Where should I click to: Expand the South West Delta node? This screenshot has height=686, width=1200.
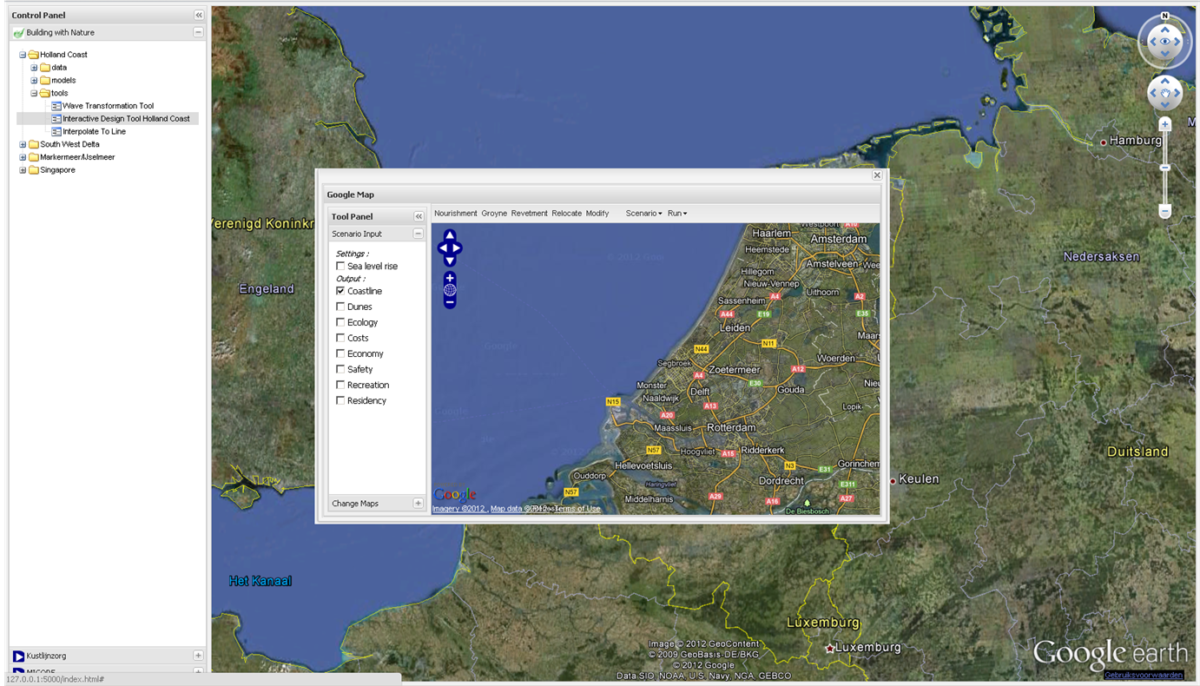click(x=22, y=144)
